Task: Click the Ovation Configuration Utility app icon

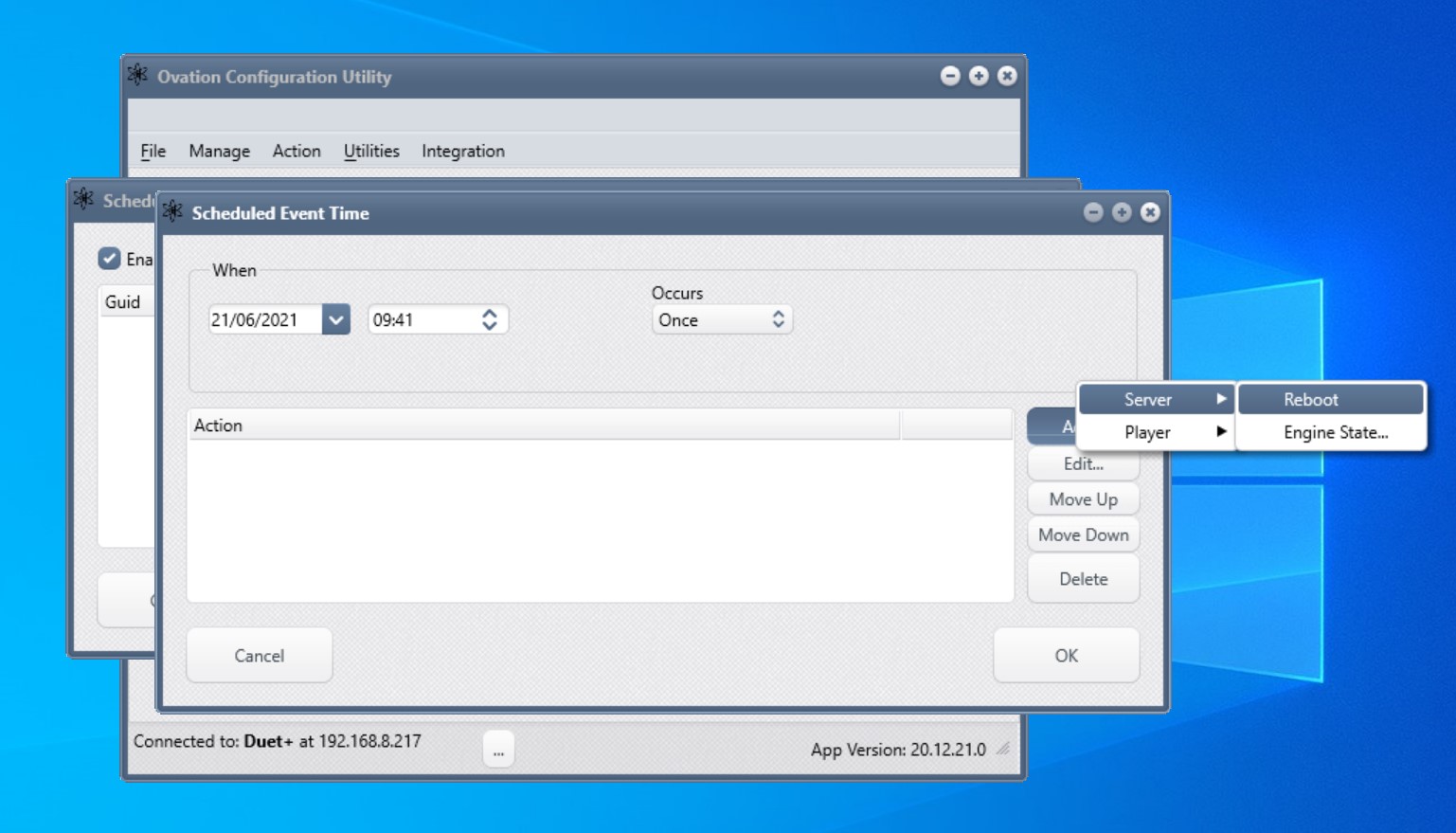Action: click(138, 75)
